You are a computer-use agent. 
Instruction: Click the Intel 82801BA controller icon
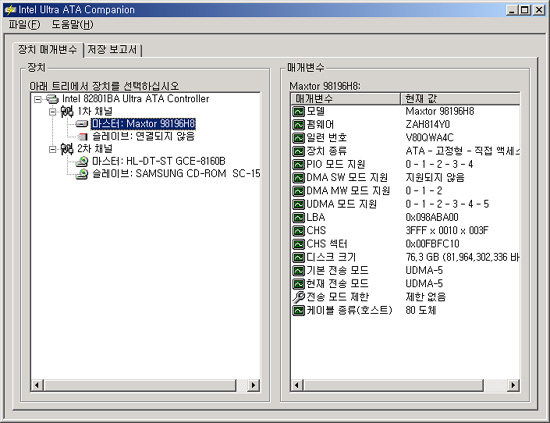point(52,99)
